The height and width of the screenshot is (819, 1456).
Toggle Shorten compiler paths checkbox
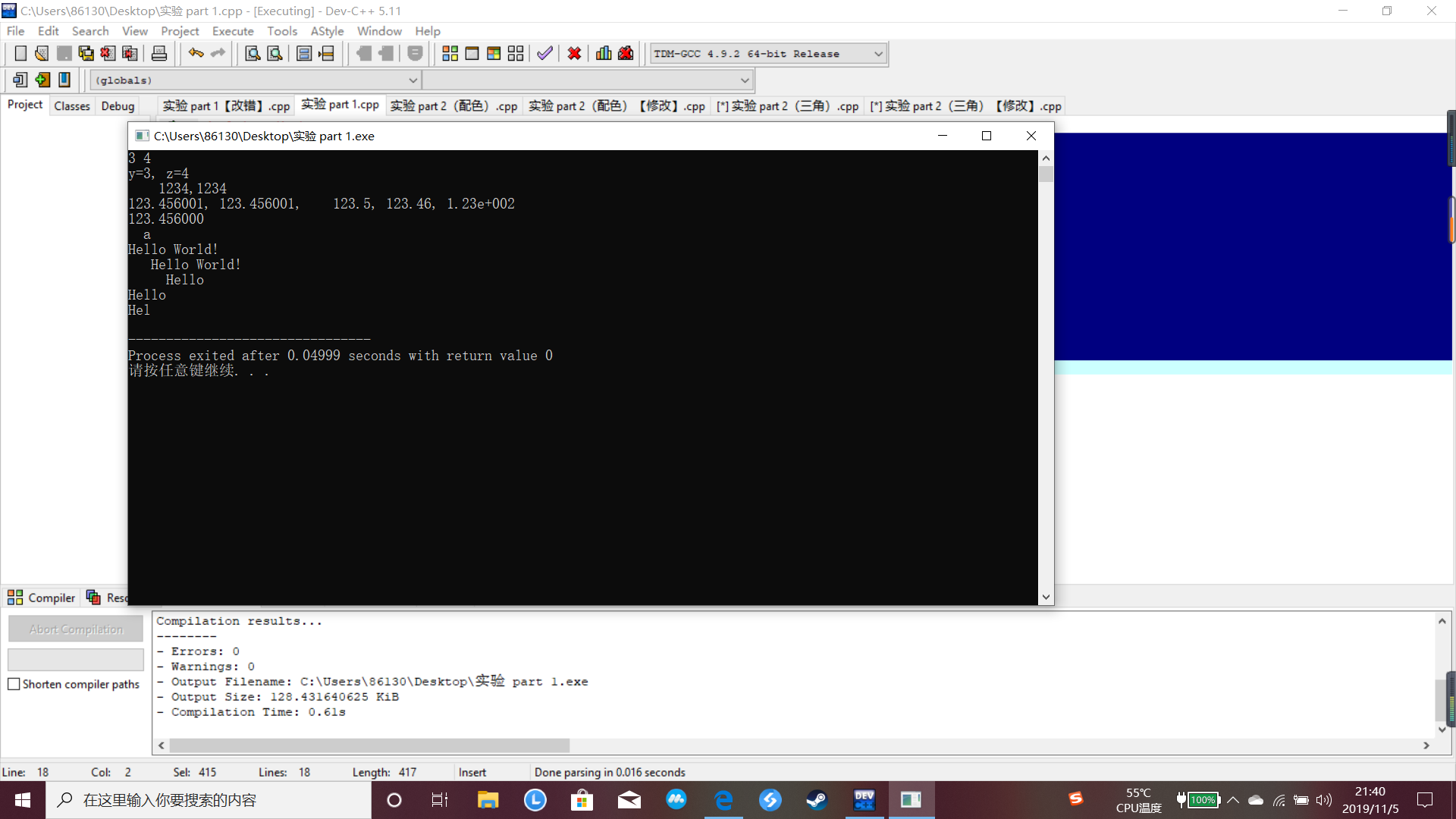[x=14, y=684]
